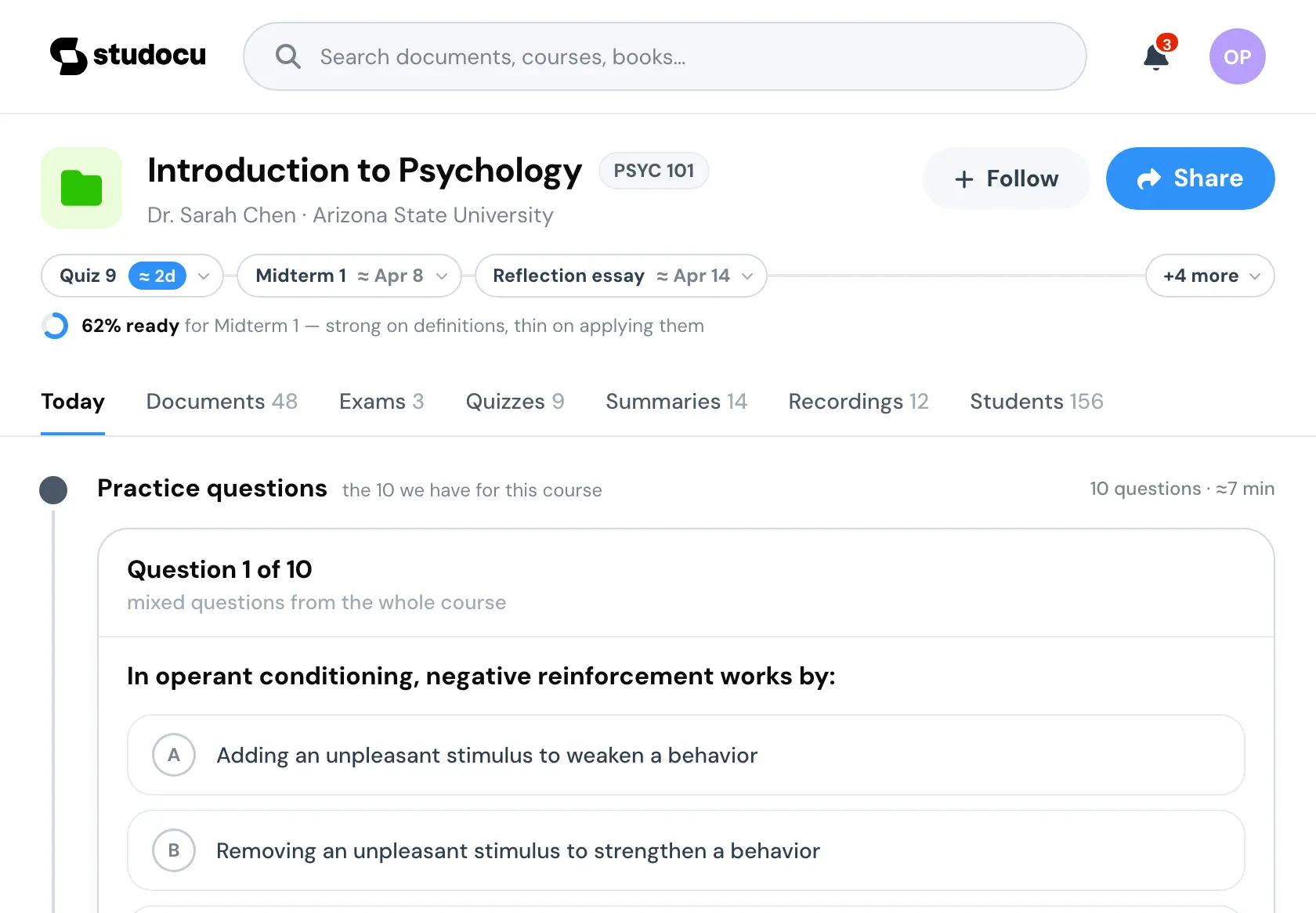Viewport: 1316px width, 913px height.
Task: Open the Students tab
Action: 1036,402
